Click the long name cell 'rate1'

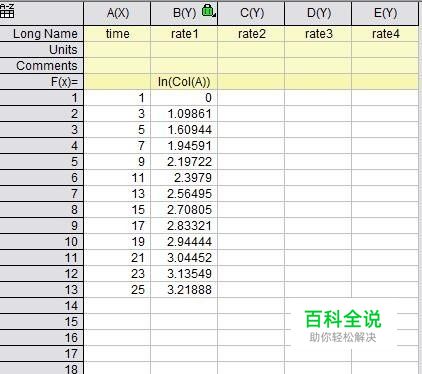[184, 34]
